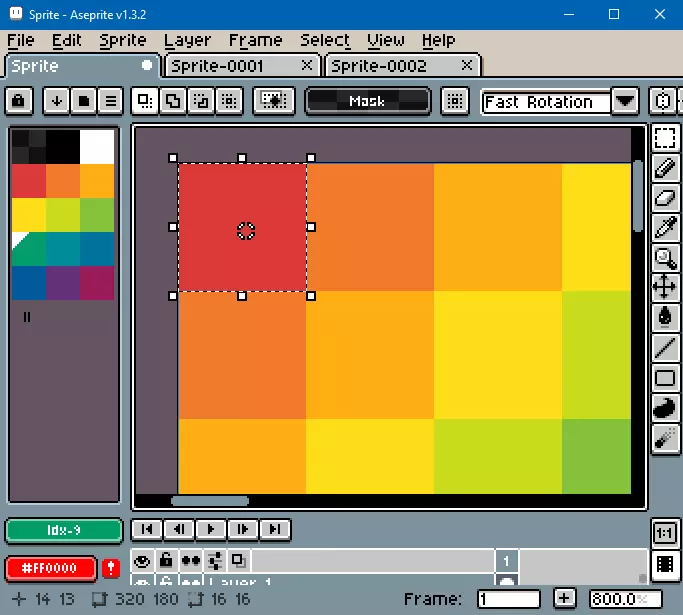Click the Fast Rotation combo box field
683x615 pixels.
pos(546,102)
